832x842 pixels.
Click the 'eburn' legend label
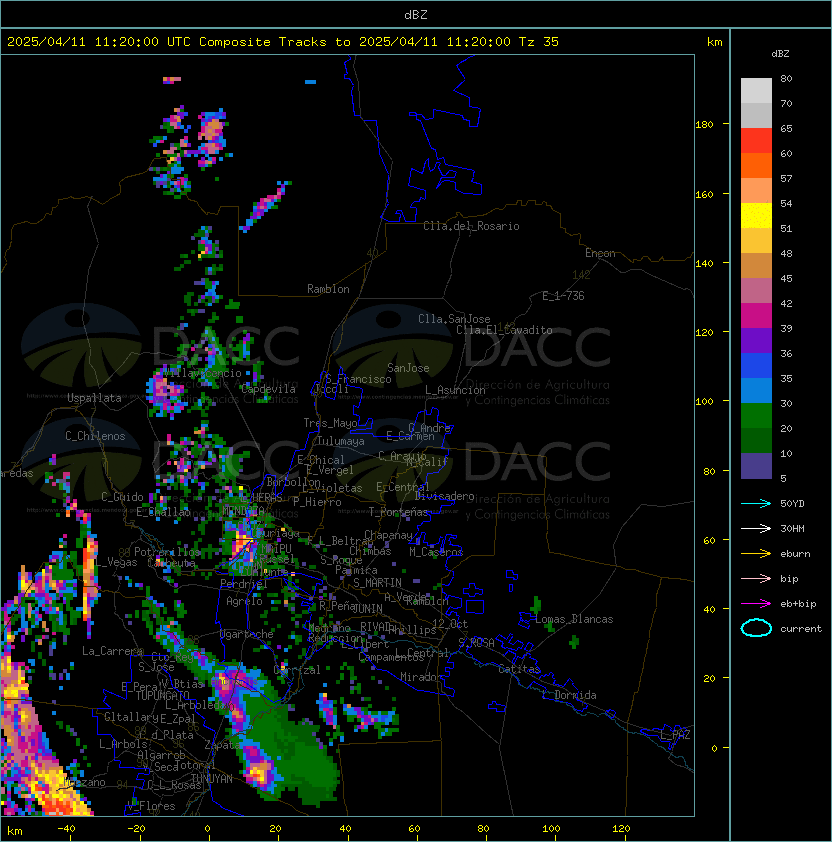coord(795,554)
